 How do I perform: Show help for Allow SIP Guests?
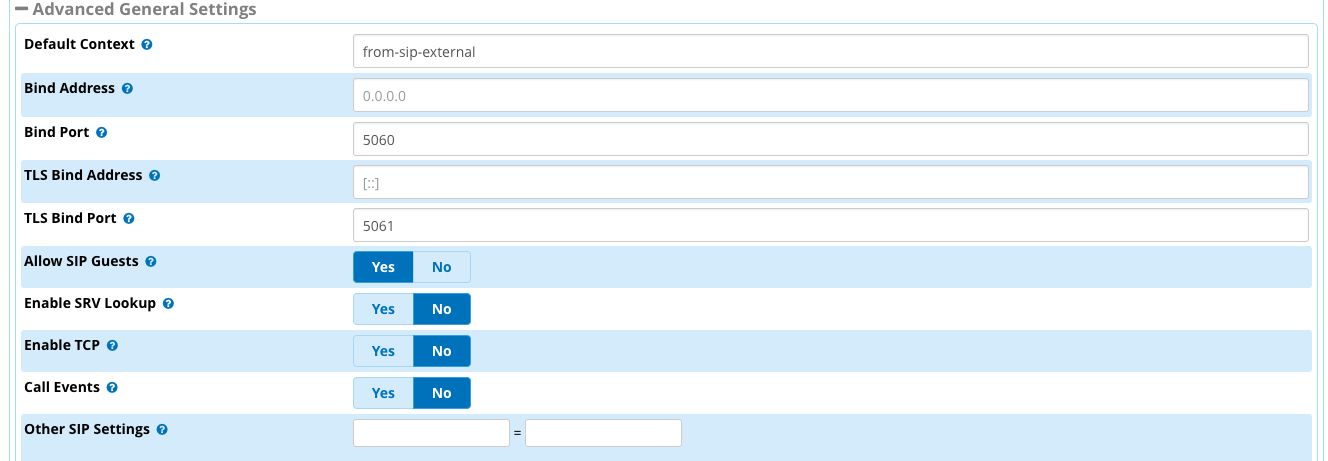click(150, 261)
